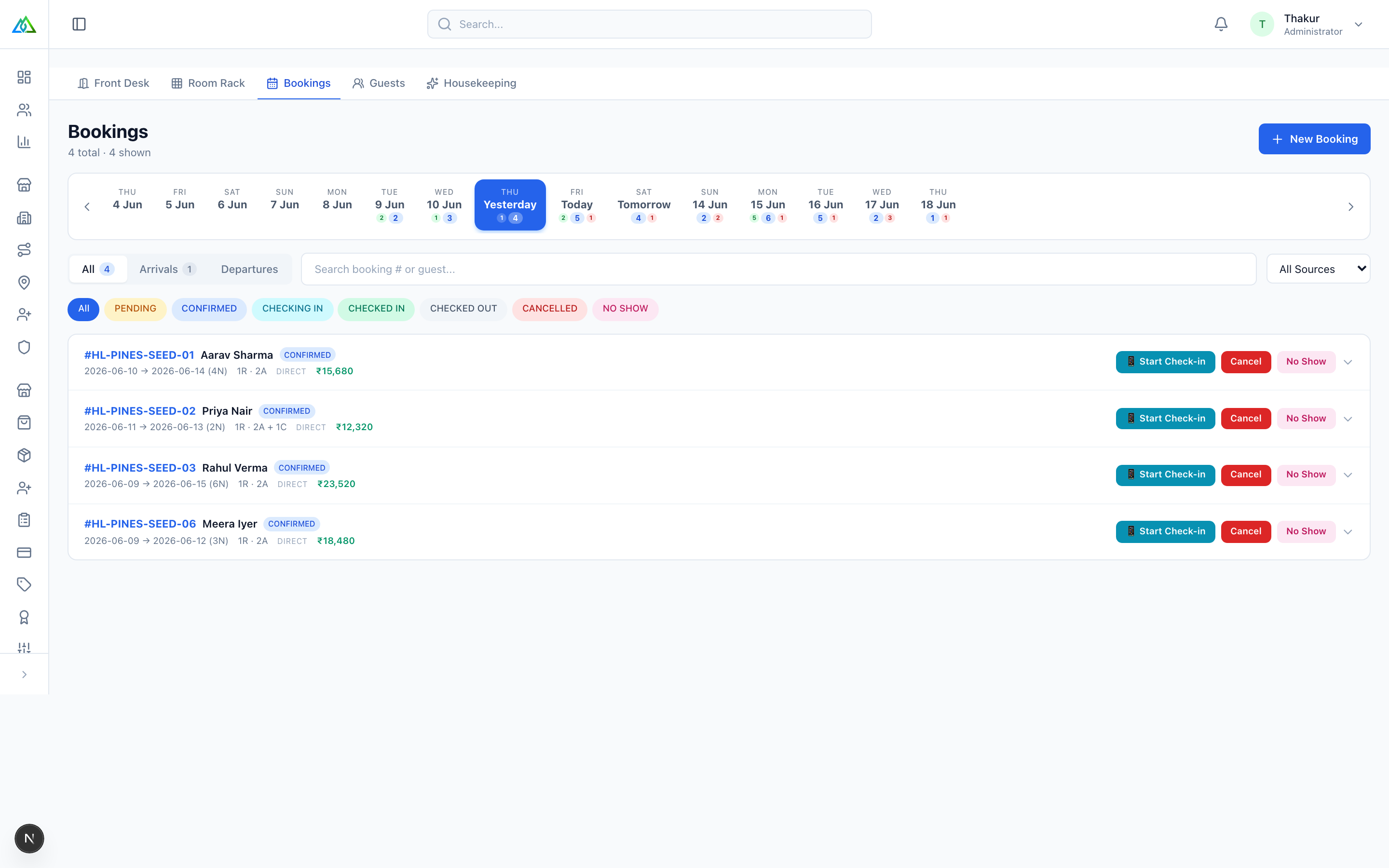Open the location pin sidebar icon
The image size is (1389, 868).
point(24,283)
